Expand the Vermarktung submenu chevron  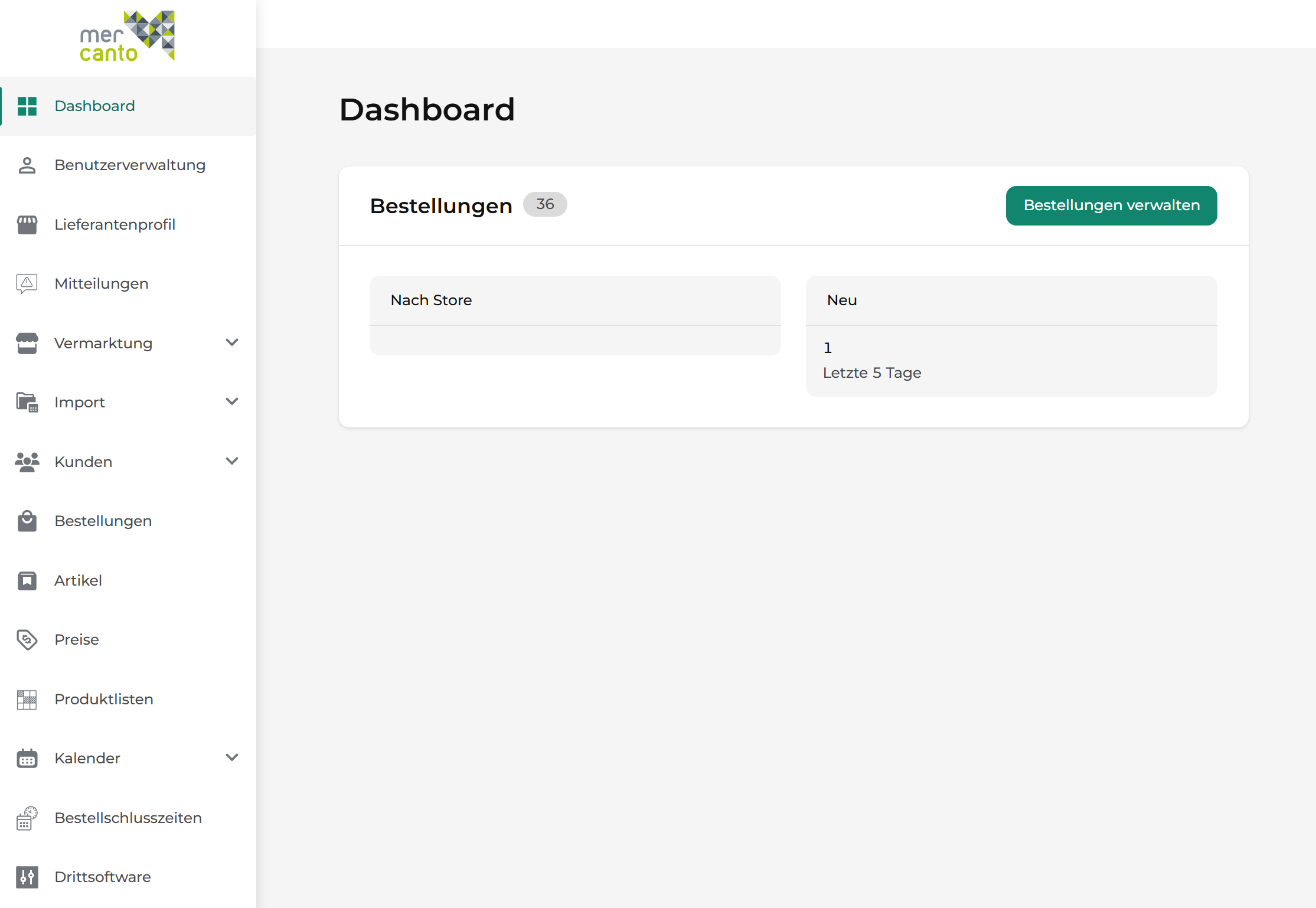(x=232, y=342)
